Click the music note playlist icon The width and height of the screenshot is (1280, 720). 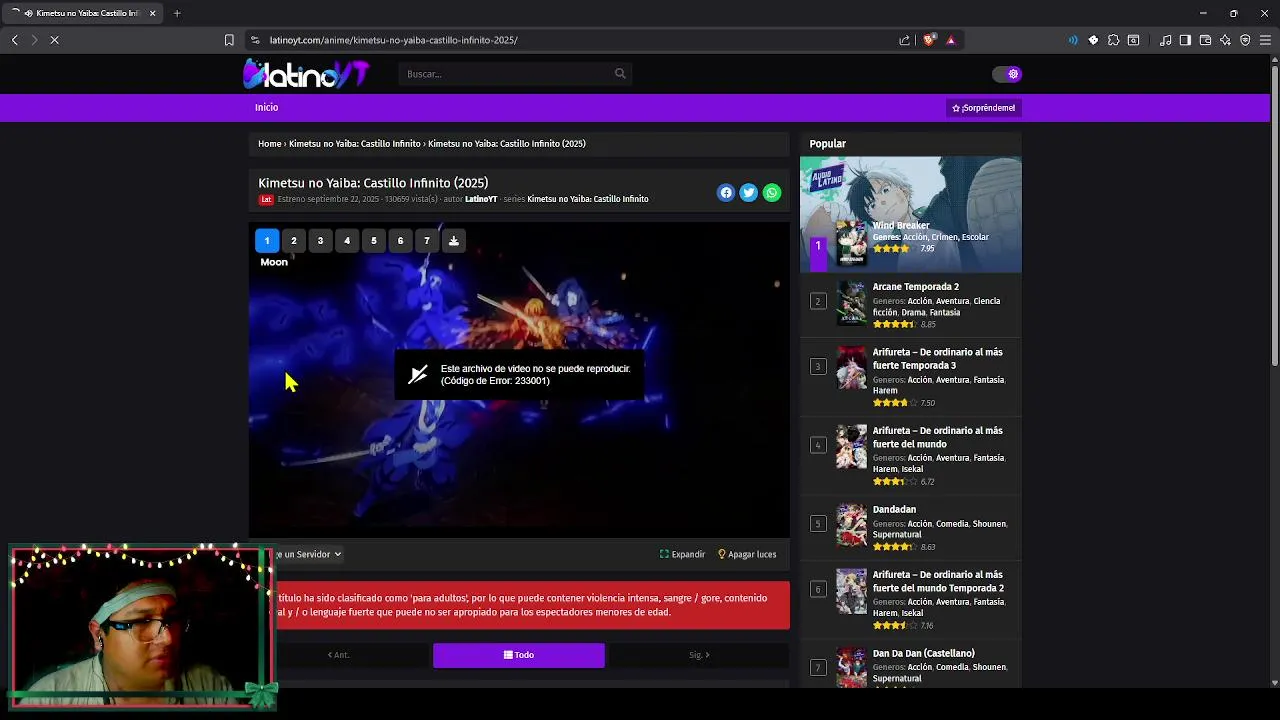pyautogui.click(x=1165, y=40)
